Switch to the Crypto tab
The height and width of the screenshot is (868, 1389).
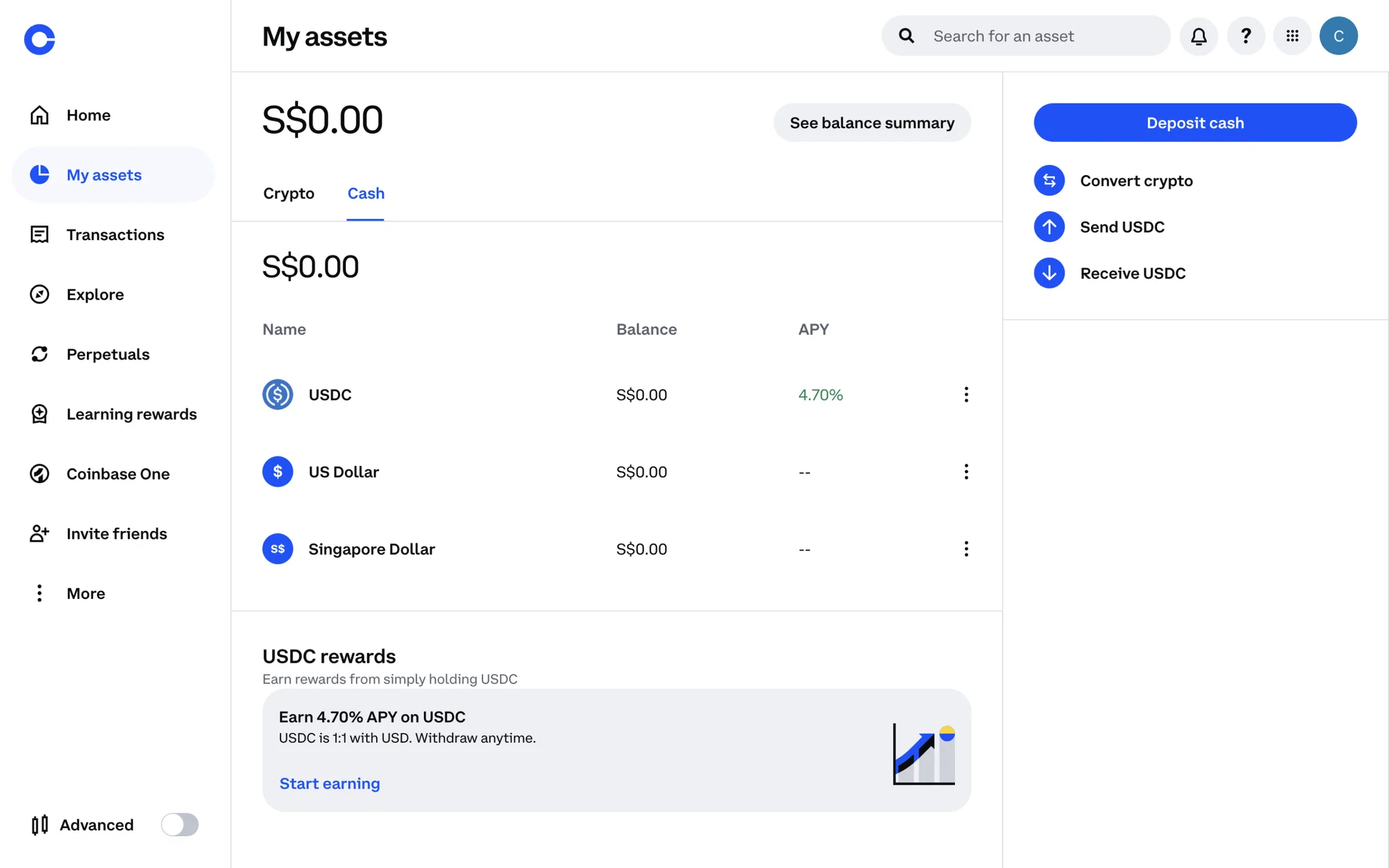click(289, 194)
